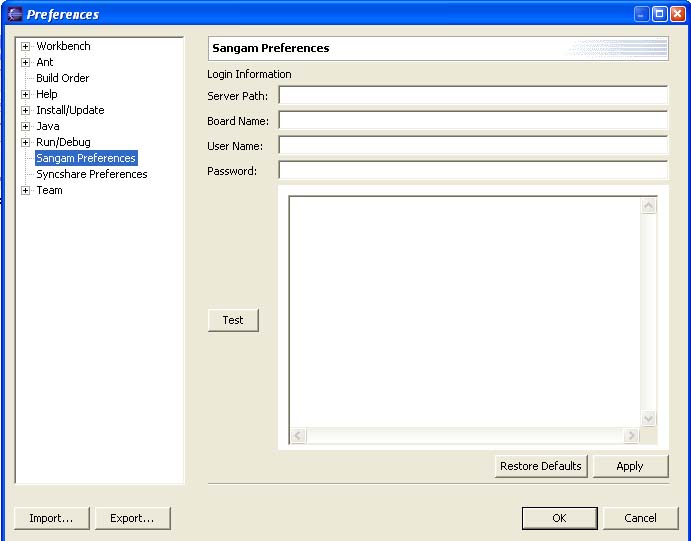Select Help in the preferences tree
The image size is (691, 541).
point(47,94)
